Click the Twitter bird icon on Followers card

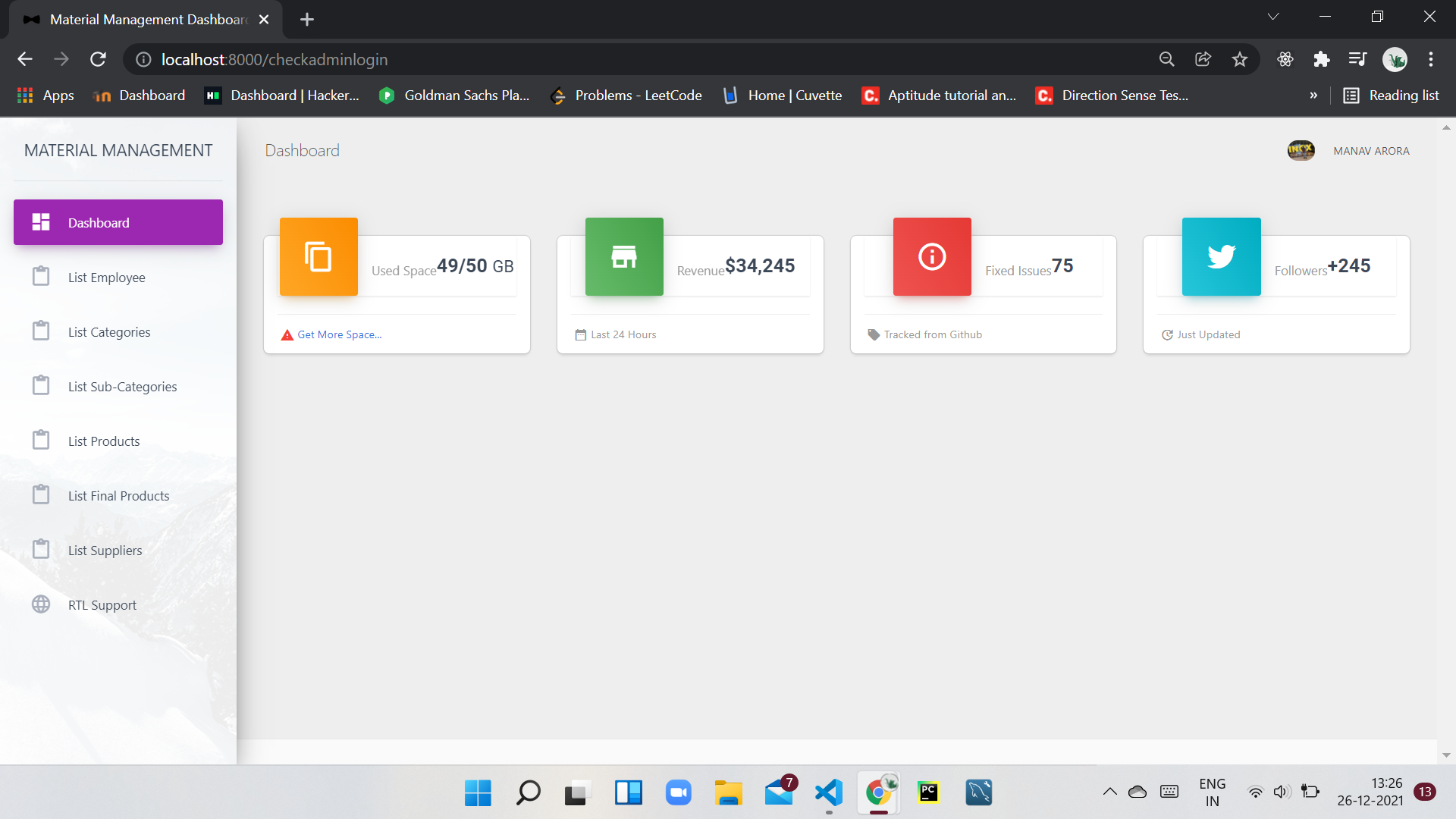(x=1220, y=256)
